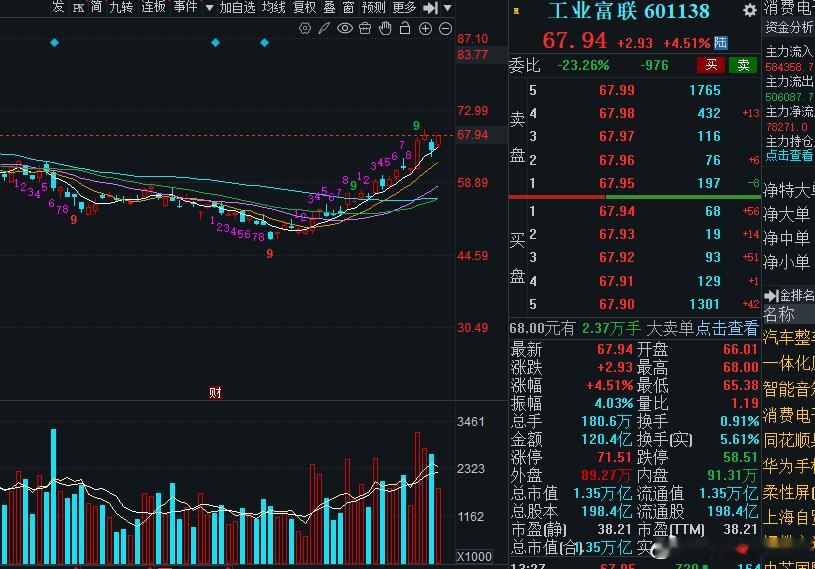
Task: Click 最低 value 65.38
Action: click(x=741, y=385)
